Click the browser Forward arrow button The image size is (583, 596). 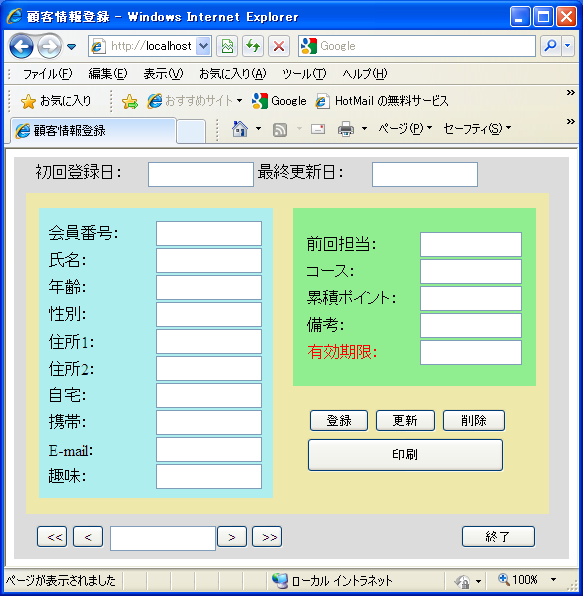coord(49,46)
